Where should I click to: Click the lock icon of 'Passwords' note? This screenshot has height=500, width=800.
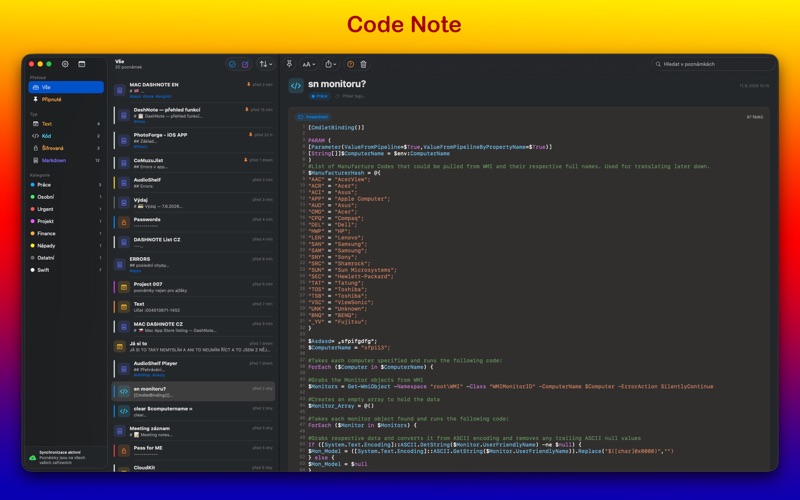123,223
